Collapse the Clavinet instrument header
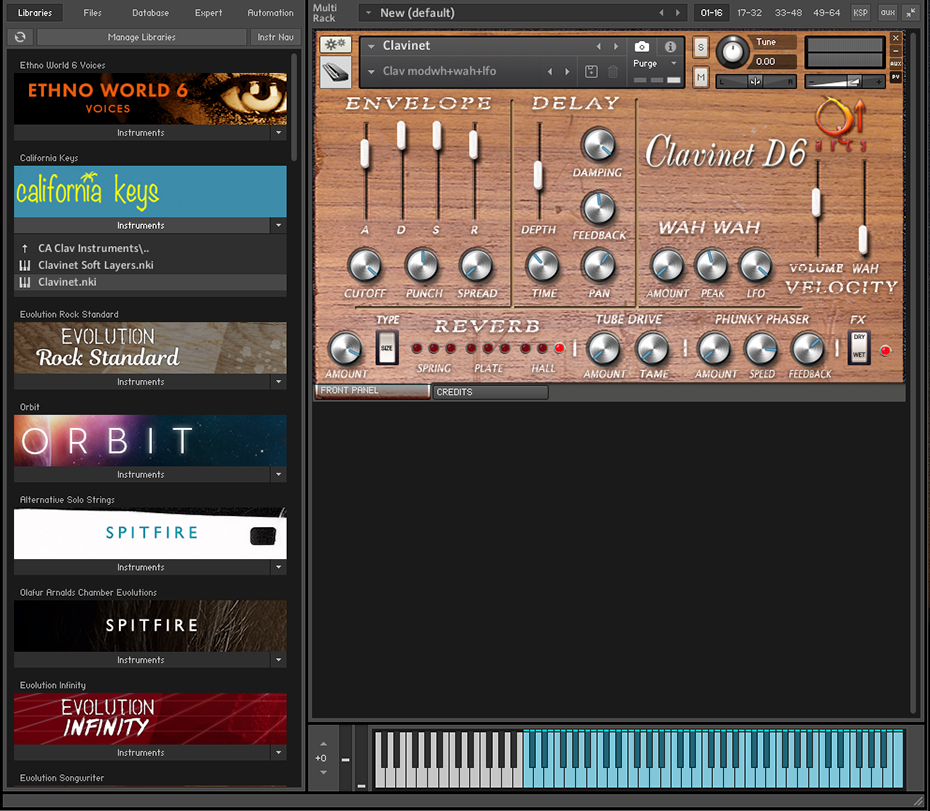Viewport: 930px width, 811px height. [x=896, y=51]
